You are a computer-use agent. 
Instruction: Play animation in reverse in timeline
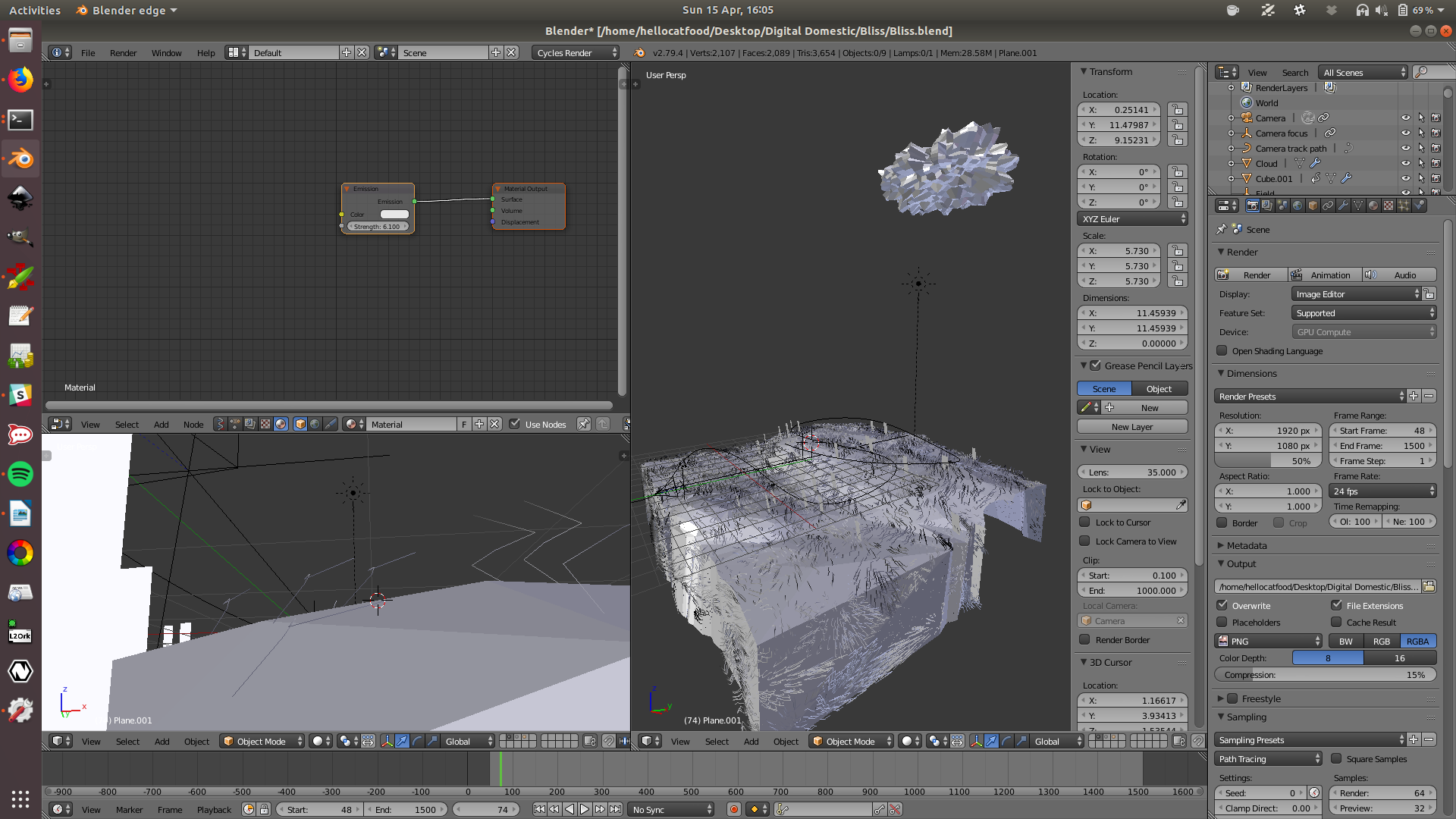570,809
